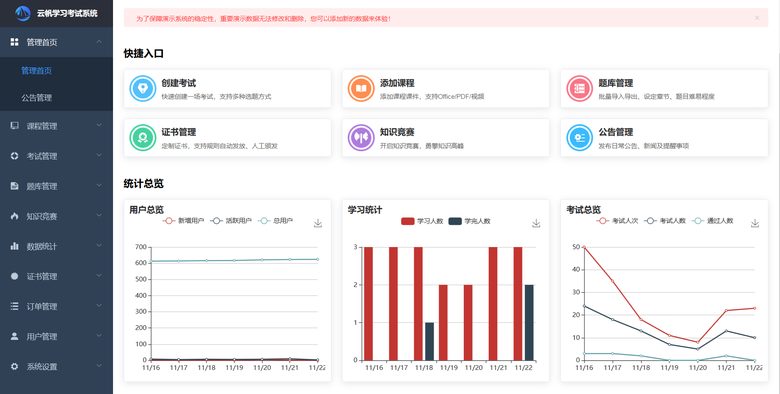Image resolution: width=780 pixels, height=394 pixels.
Task: Open the 课程管理 sidebar menu label
Action: [x=42, y=126]
